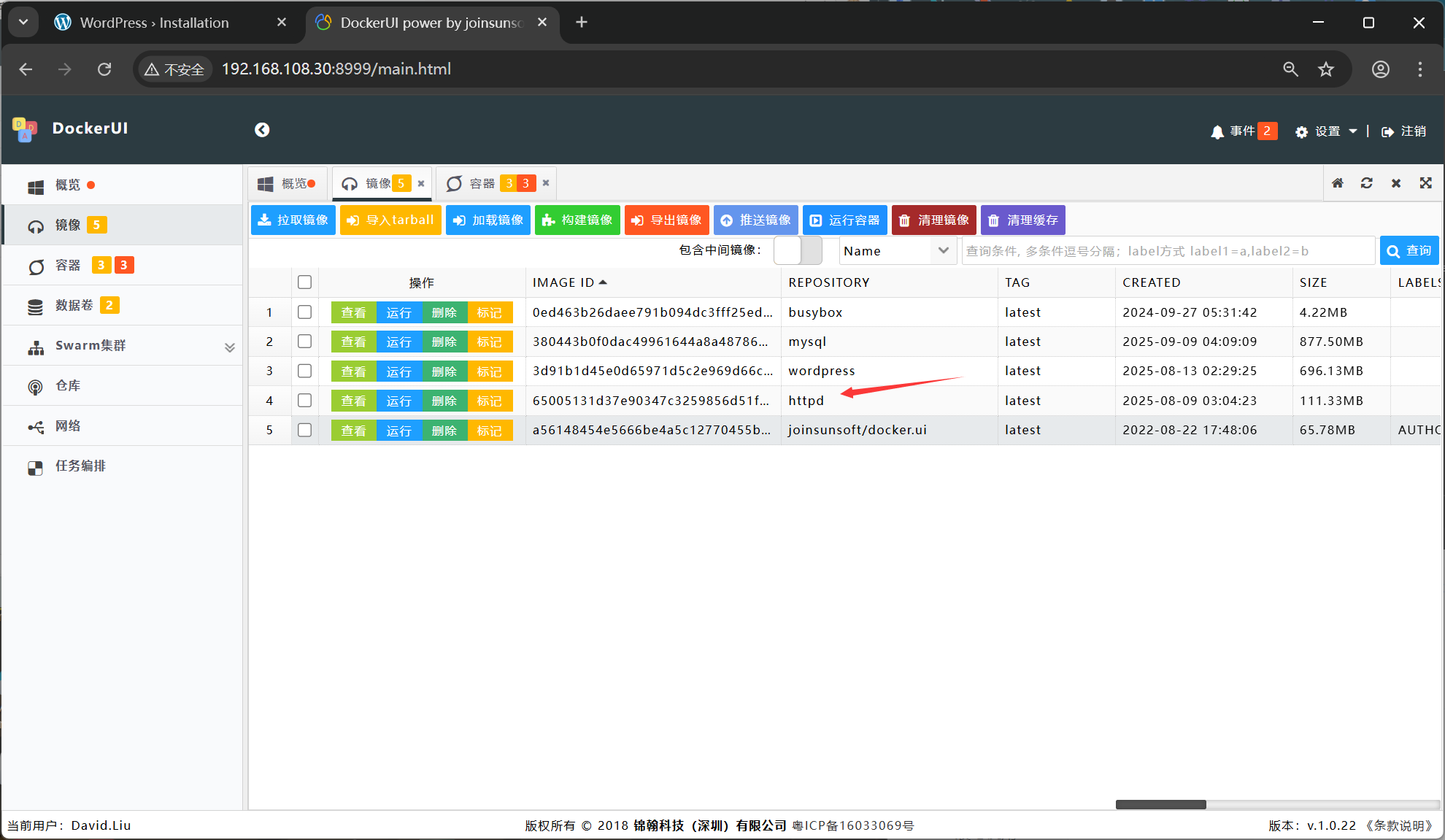Open 任务编排 in the sidebar
This screenshot has width=1445, height=840.
123,466
